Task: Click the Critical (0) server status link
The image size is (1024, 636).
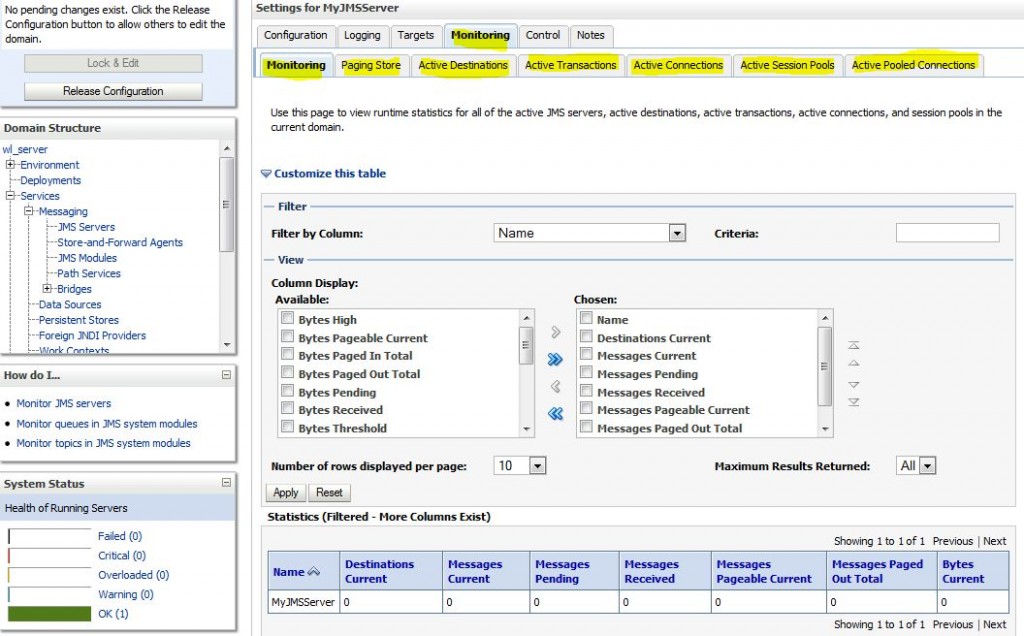Action: 122,556
